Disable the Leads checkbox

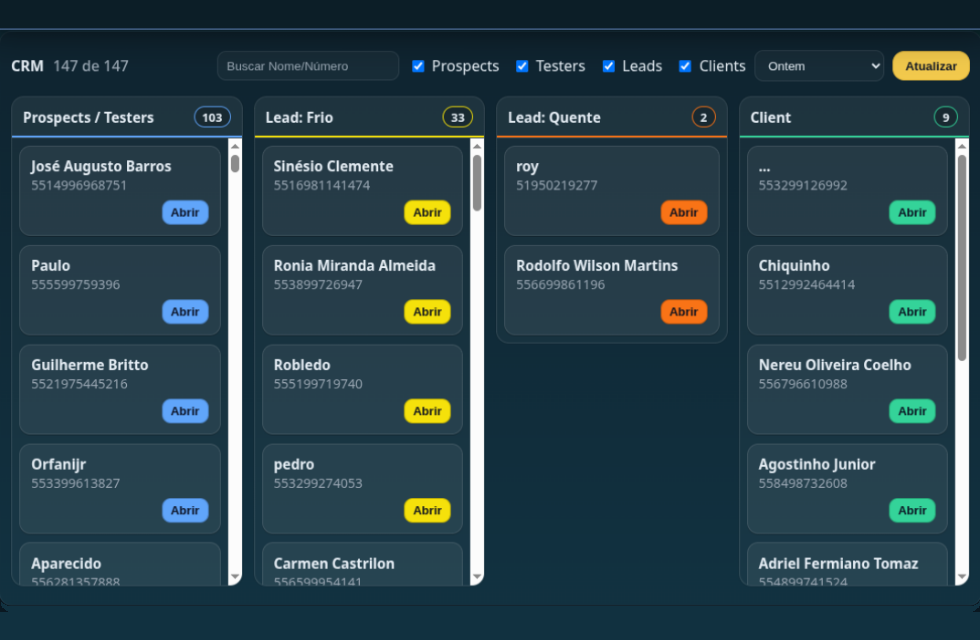pos(608,66)
